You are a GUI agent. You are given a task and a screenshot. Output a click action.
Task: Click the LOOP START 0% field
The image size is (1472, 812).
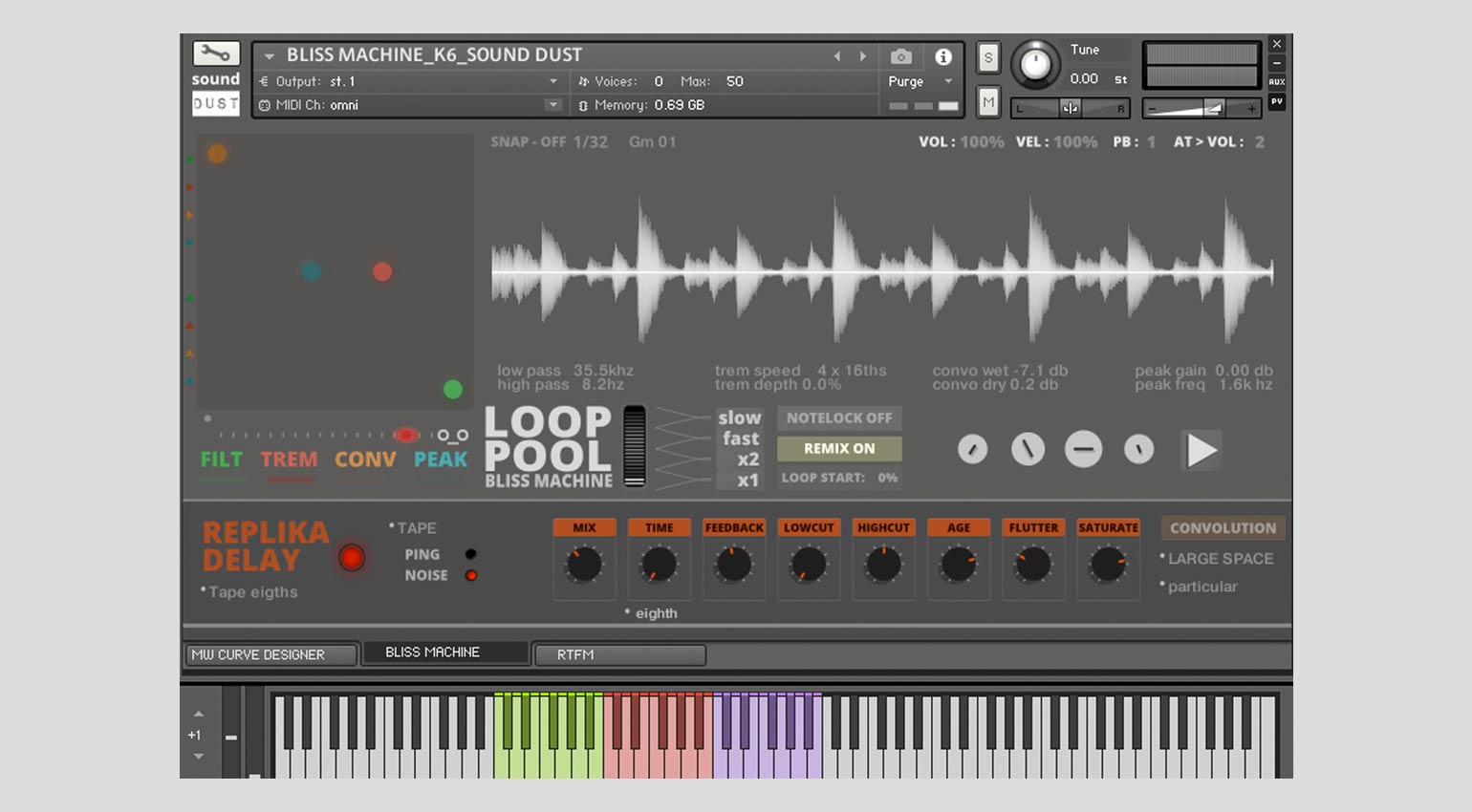(x=839, y=478)
